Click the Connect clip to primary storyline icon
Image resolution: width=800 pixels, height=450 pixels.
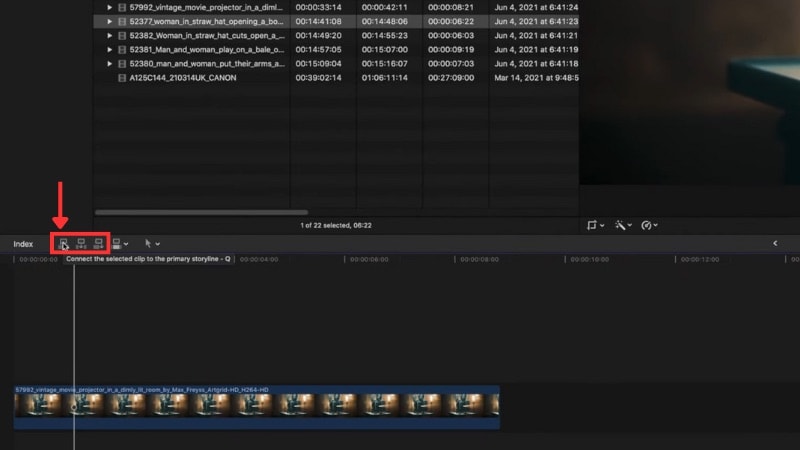click(x=63, y=243)
